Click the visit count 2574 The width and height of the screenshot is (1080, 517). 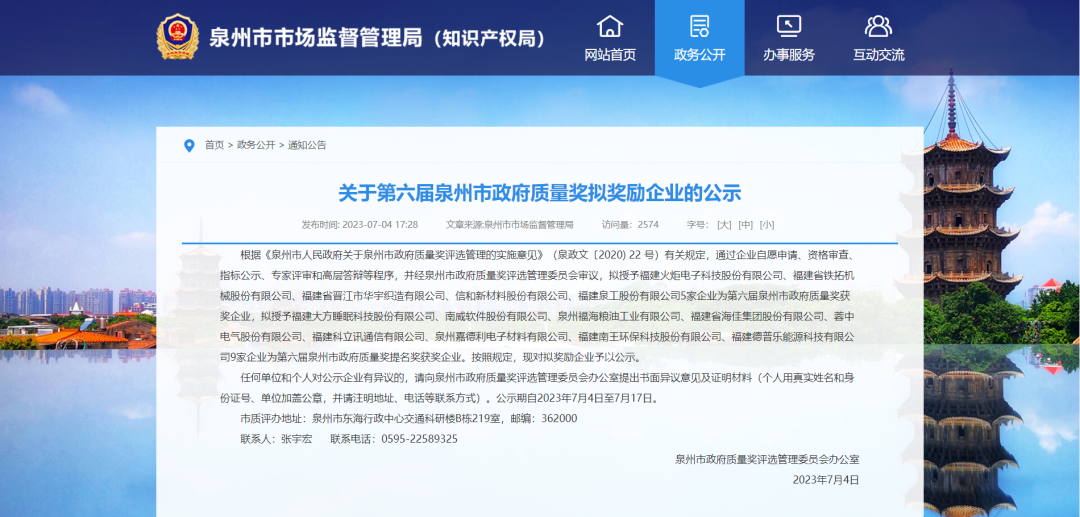point(648,225)
